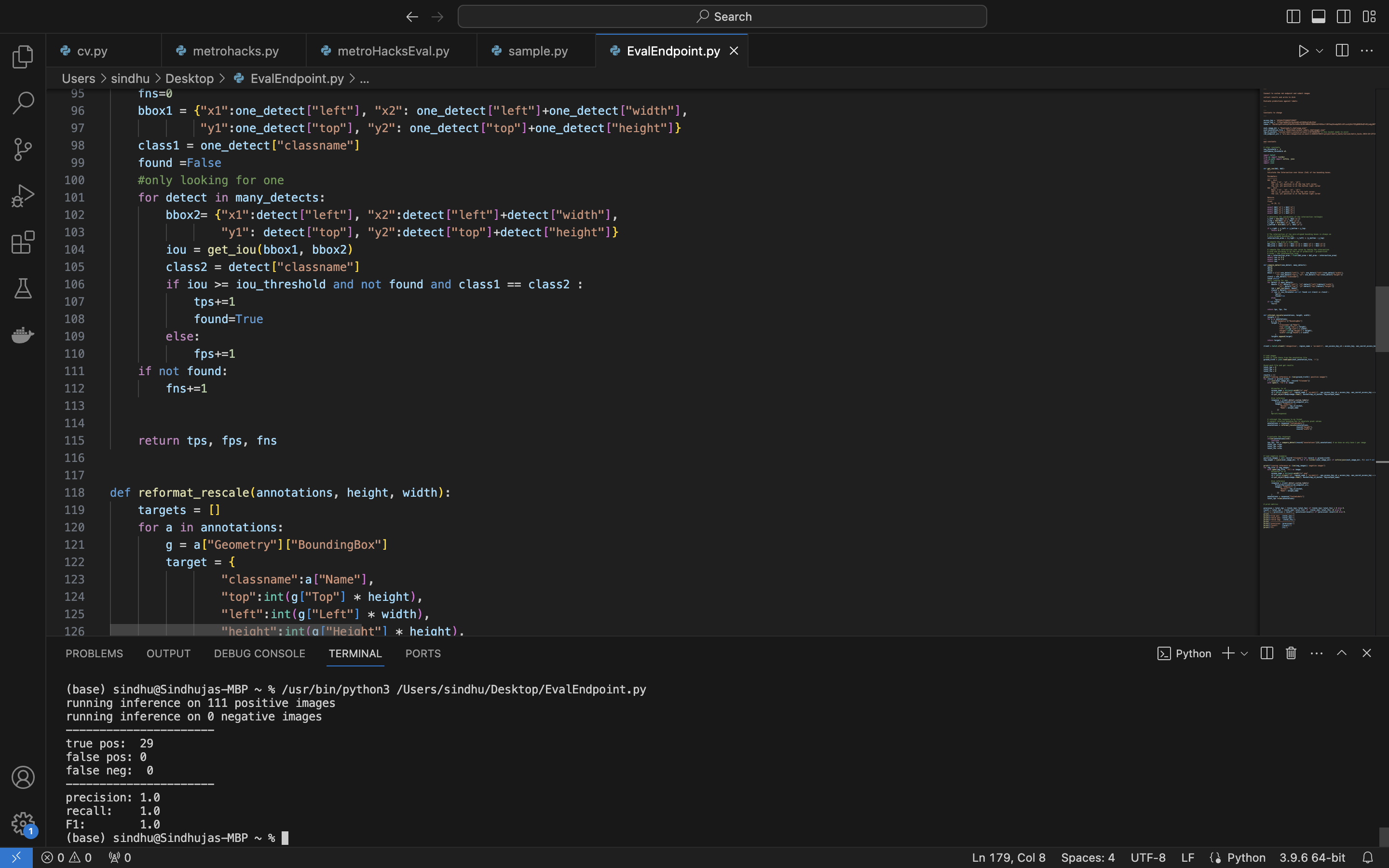Run the Python file with play button

coord(1303,51)
